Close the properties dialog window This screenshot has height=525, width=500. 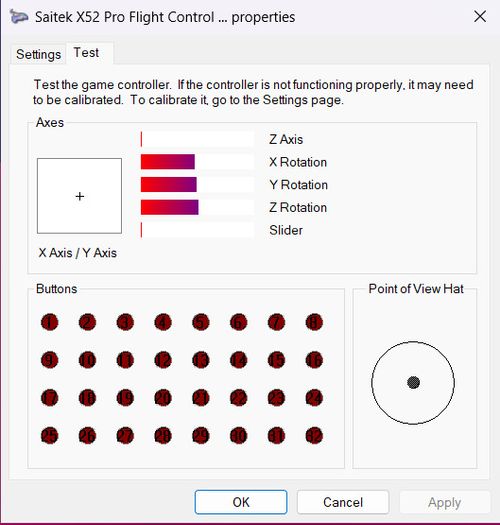tap(480, 16)
